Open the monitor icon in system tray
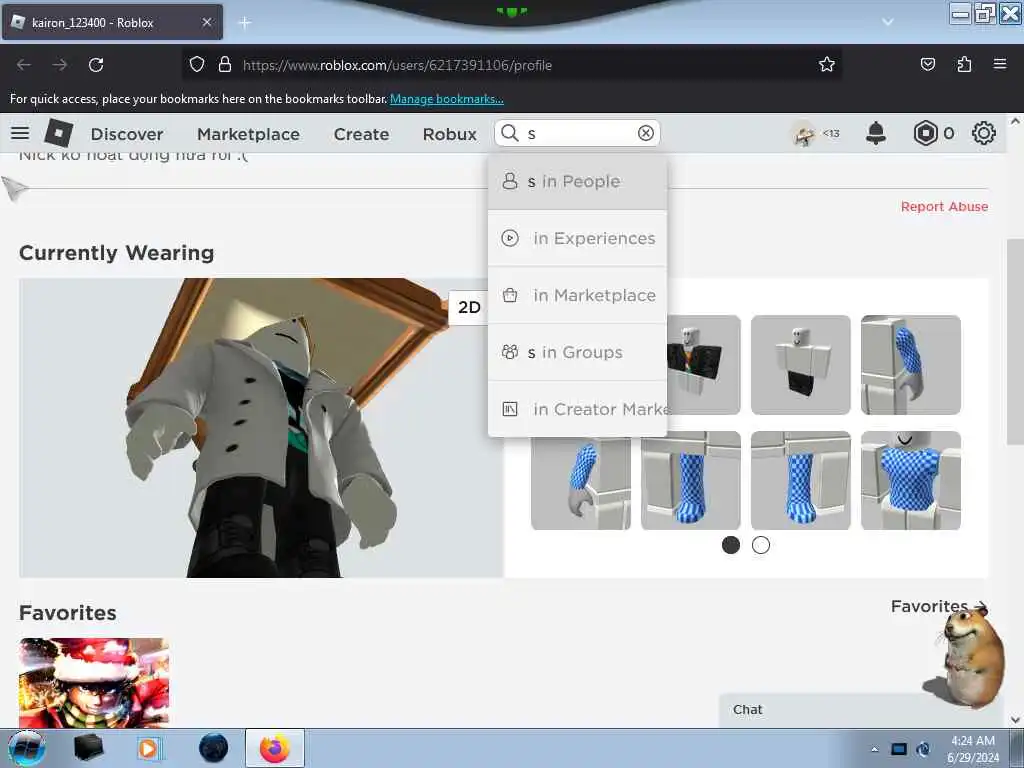This screenshot has height=768, width=1024. pos(899,749)
